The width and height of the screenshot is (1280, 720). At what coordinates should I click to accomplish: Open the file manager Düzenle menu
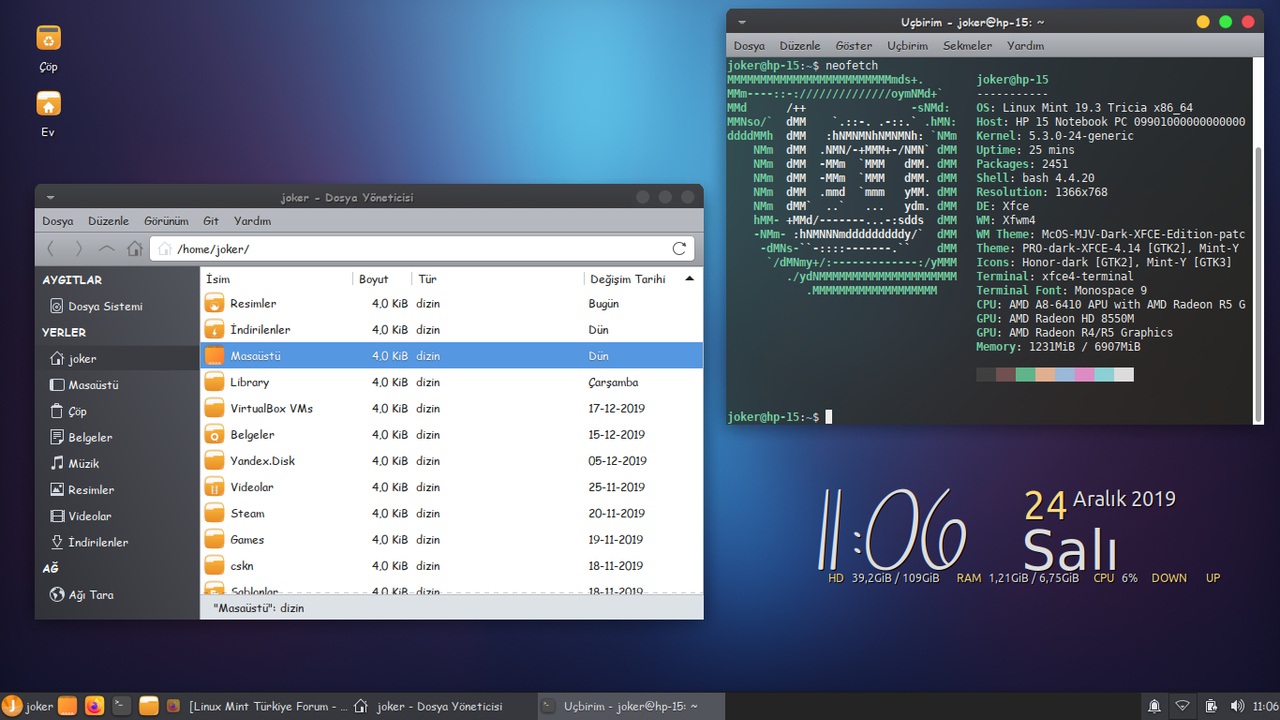click(x=108, y=221)
